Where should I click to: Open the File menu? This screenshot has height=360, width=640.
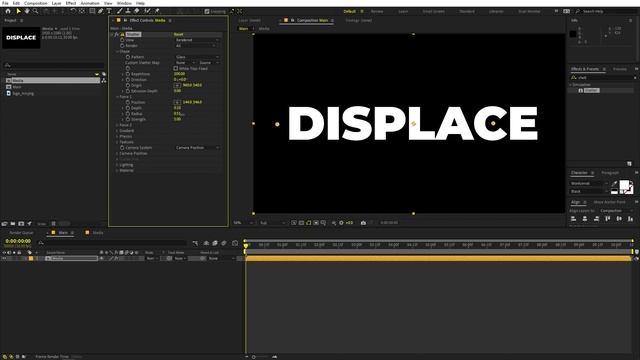(5, 3)
